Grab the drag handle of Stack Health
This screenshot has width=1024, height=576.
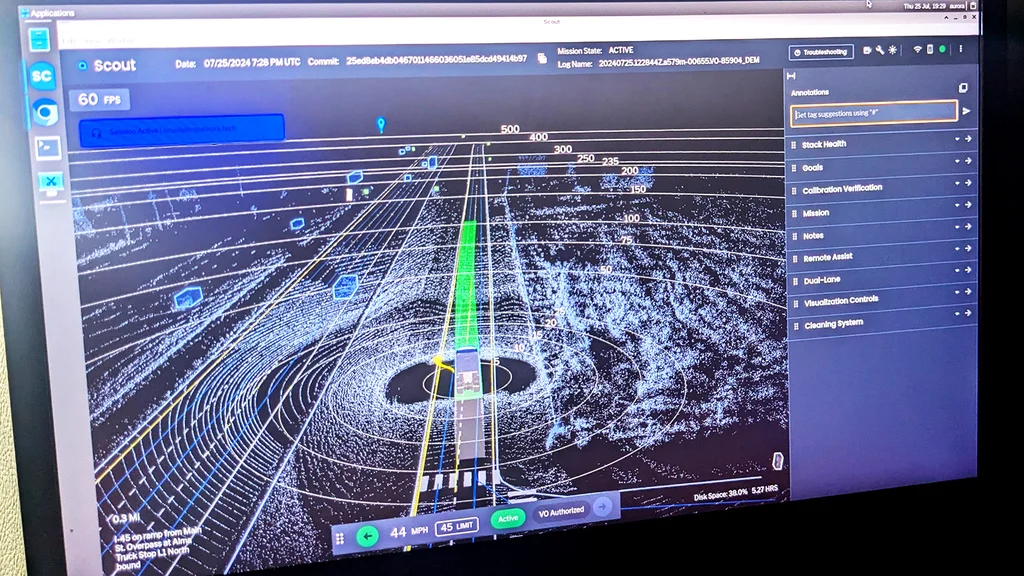793,145
